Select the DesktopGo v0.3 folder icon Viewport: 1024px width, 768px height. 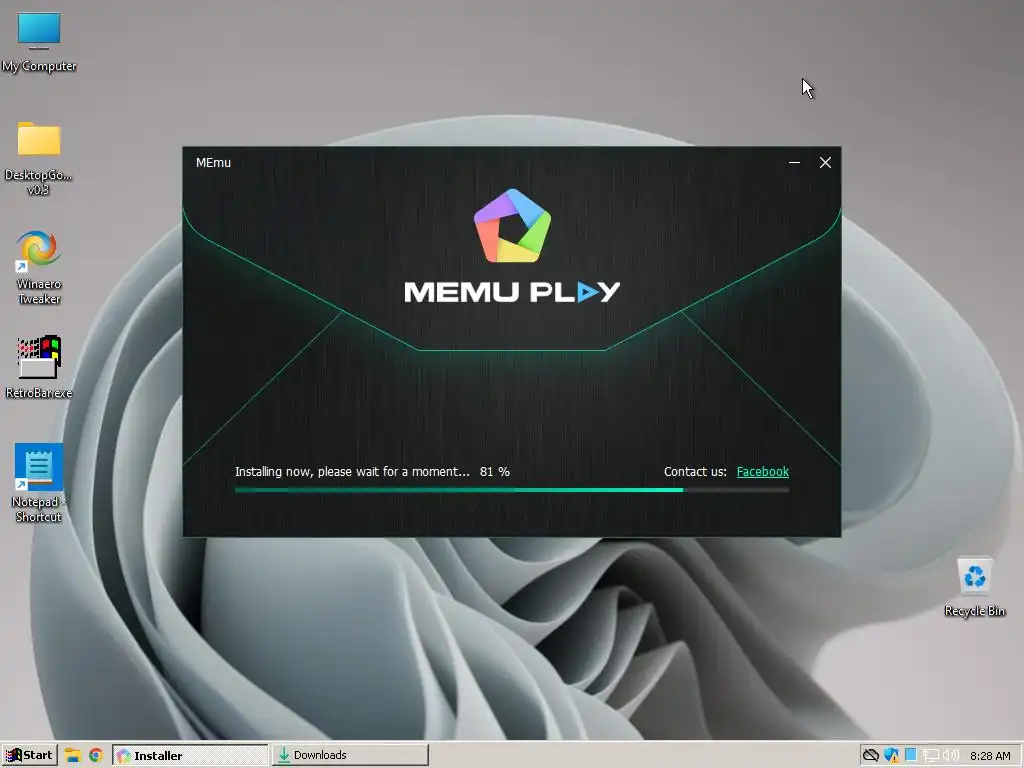(39, 158)
